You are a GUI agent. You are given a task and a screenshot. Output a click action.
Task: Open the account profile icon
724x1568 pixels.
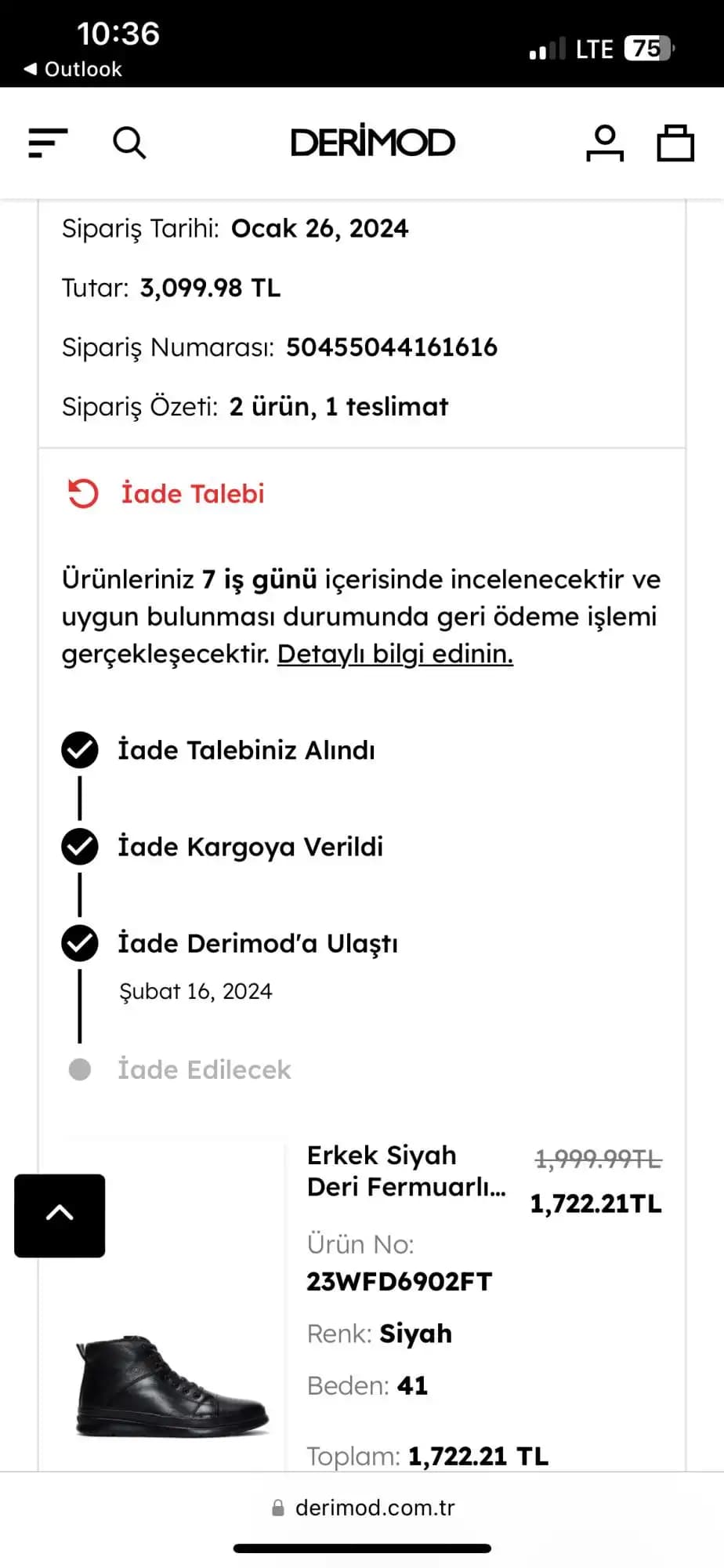[605, 143]
